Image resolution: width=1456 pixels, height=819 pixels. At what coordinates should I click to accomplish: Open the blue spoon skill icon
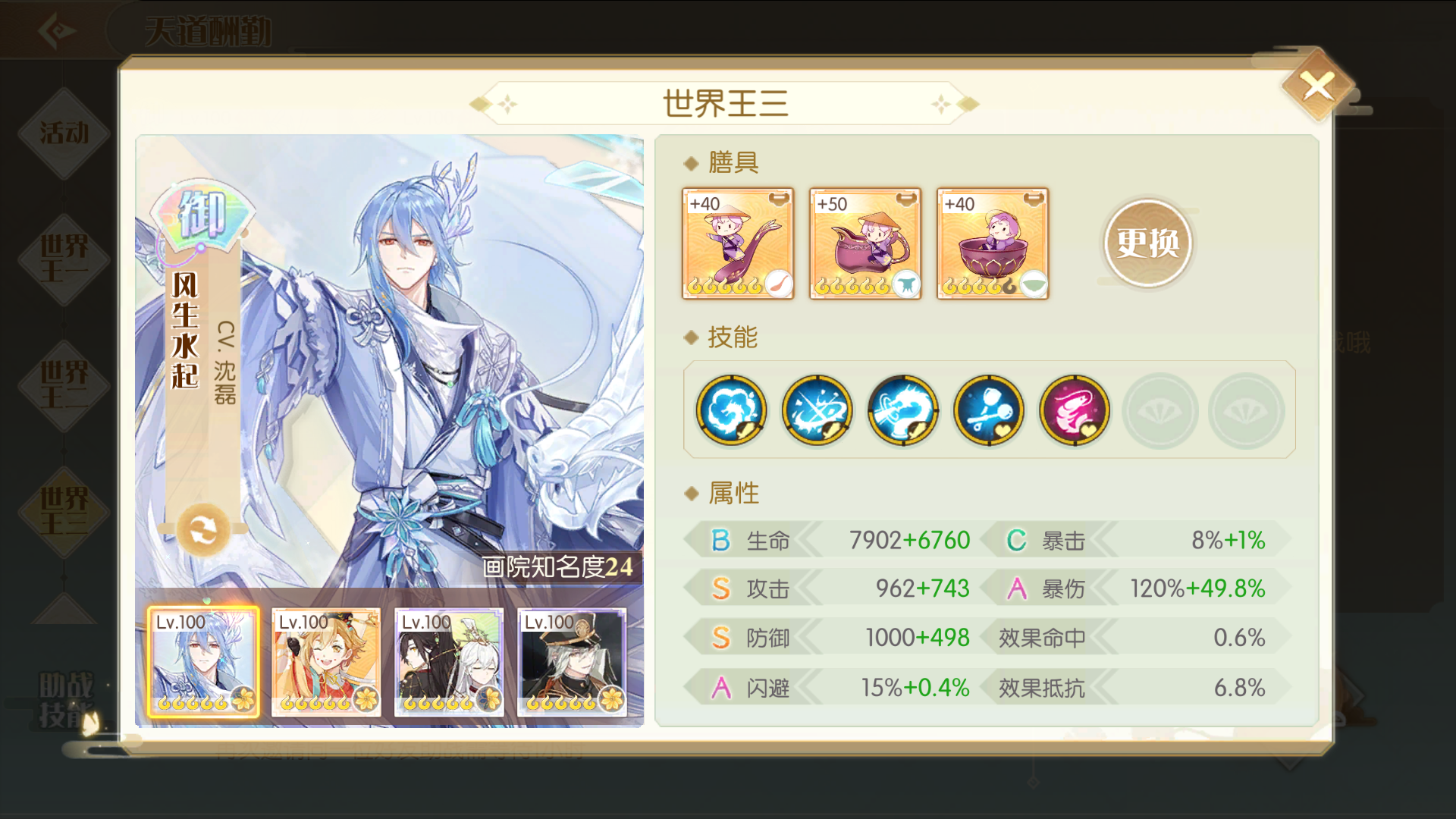click(x=988, y=410)
